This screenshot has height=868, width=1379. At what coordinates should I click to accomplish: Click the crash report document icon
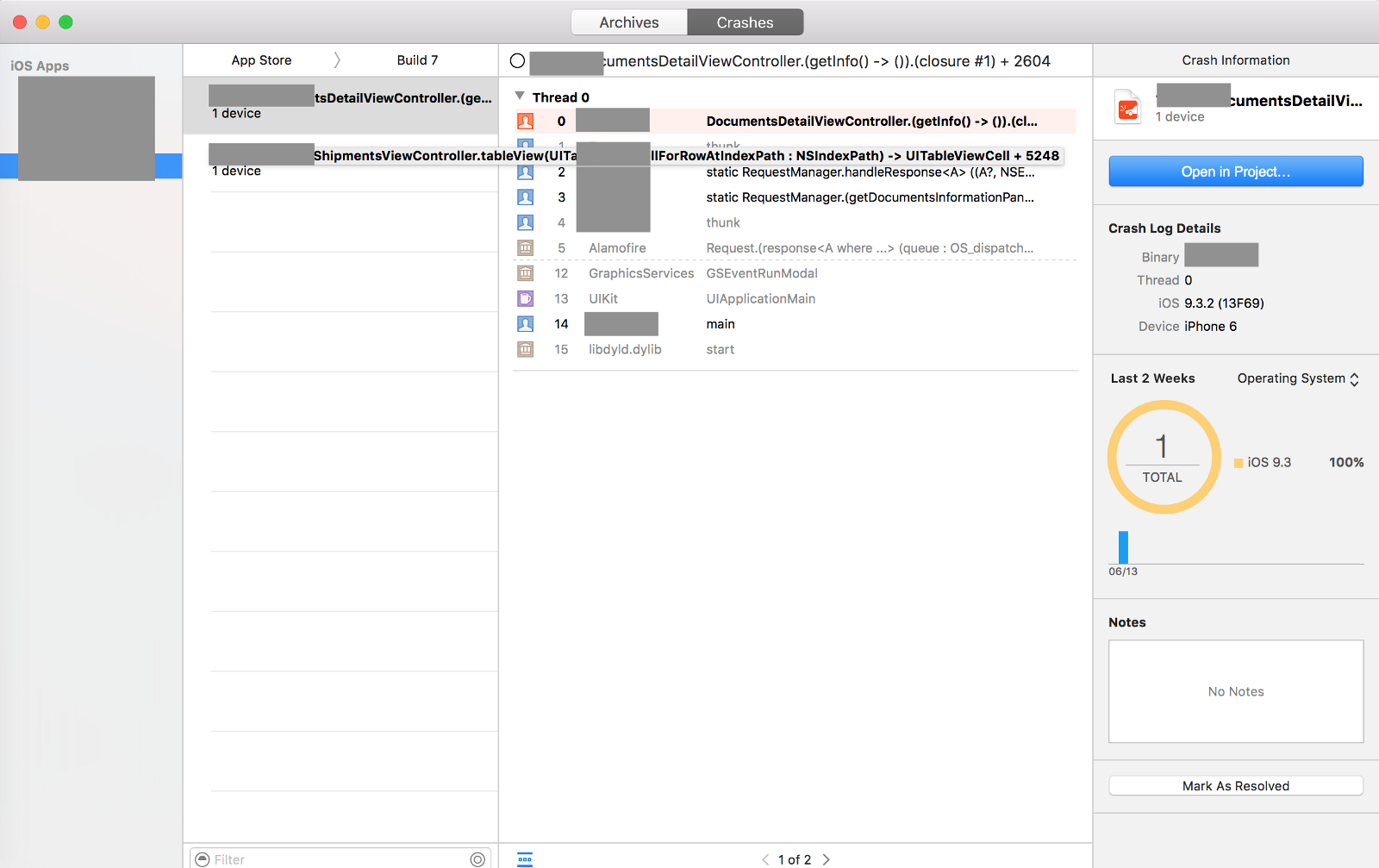pos(1128,108)
